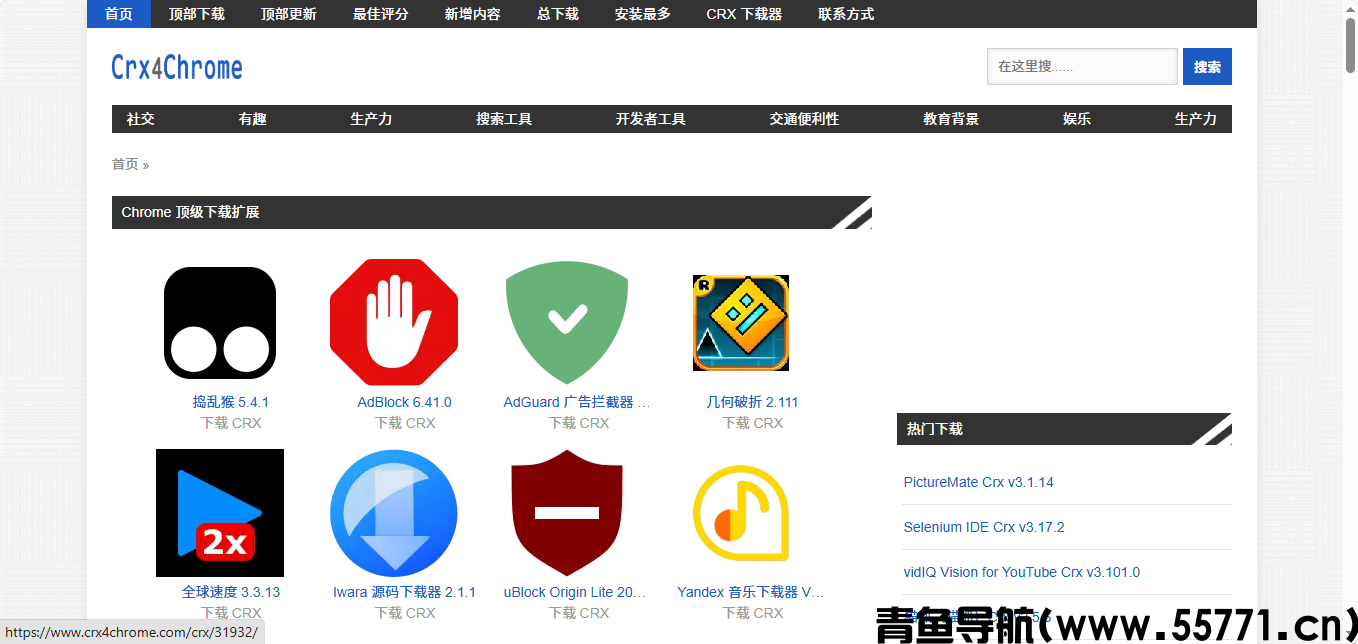Open the Geometry Dash game icon
Screen dimensions: 1358x644
[741, 323]
